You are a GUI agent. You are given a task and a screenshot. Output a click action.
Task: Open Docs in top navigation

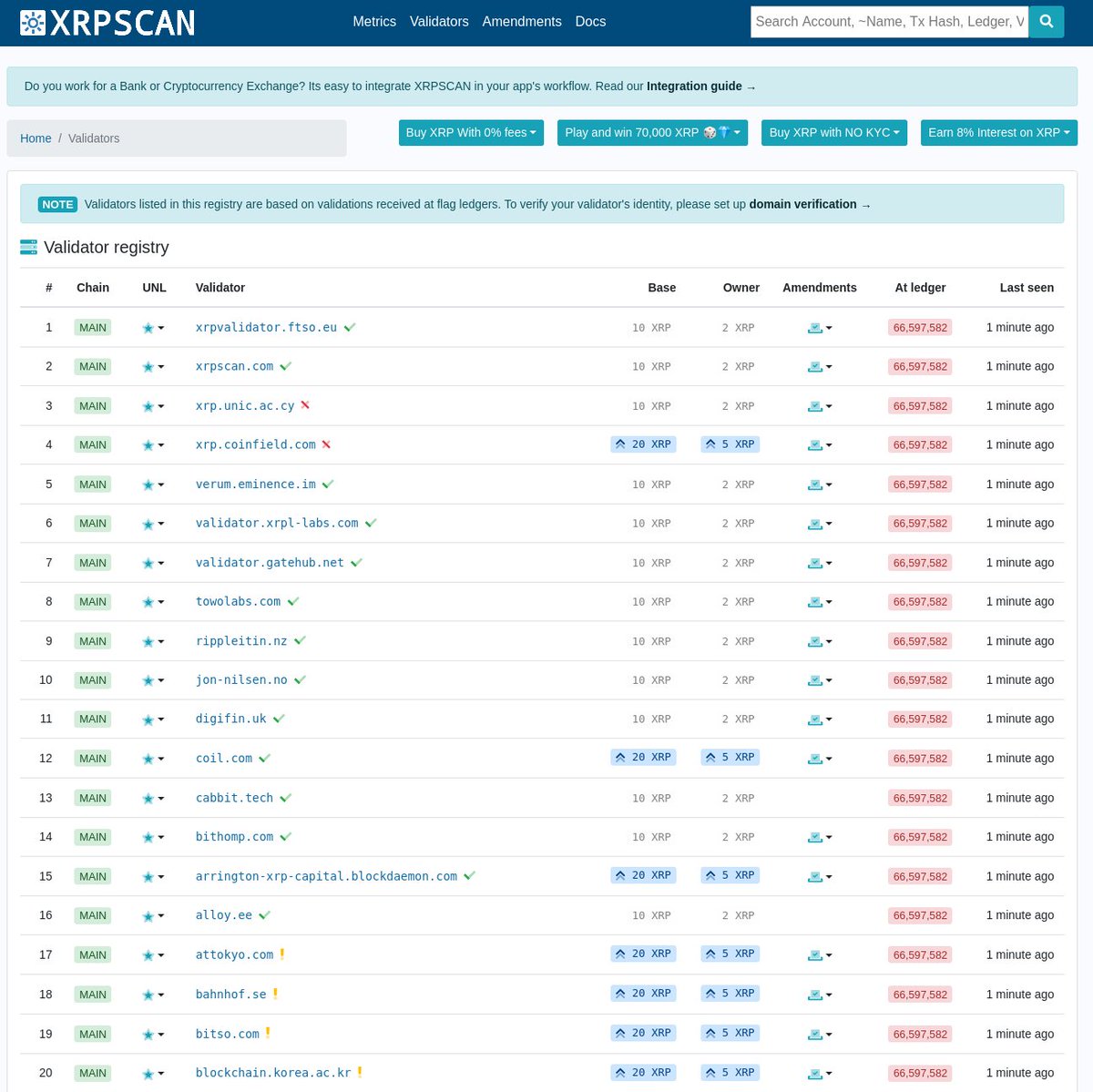coord(590,22)
